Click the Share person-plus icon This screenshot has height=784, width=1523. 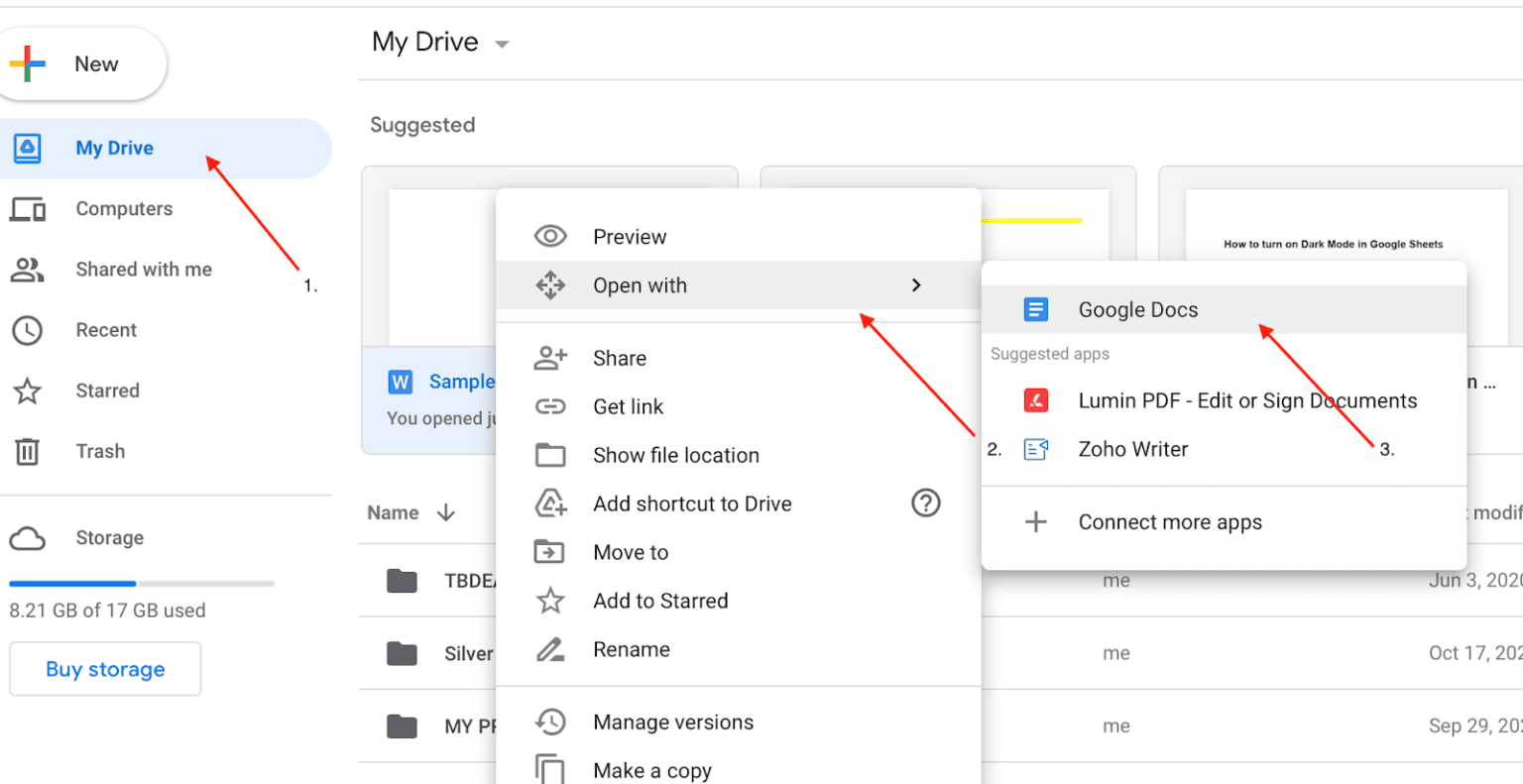click(550, 358)
